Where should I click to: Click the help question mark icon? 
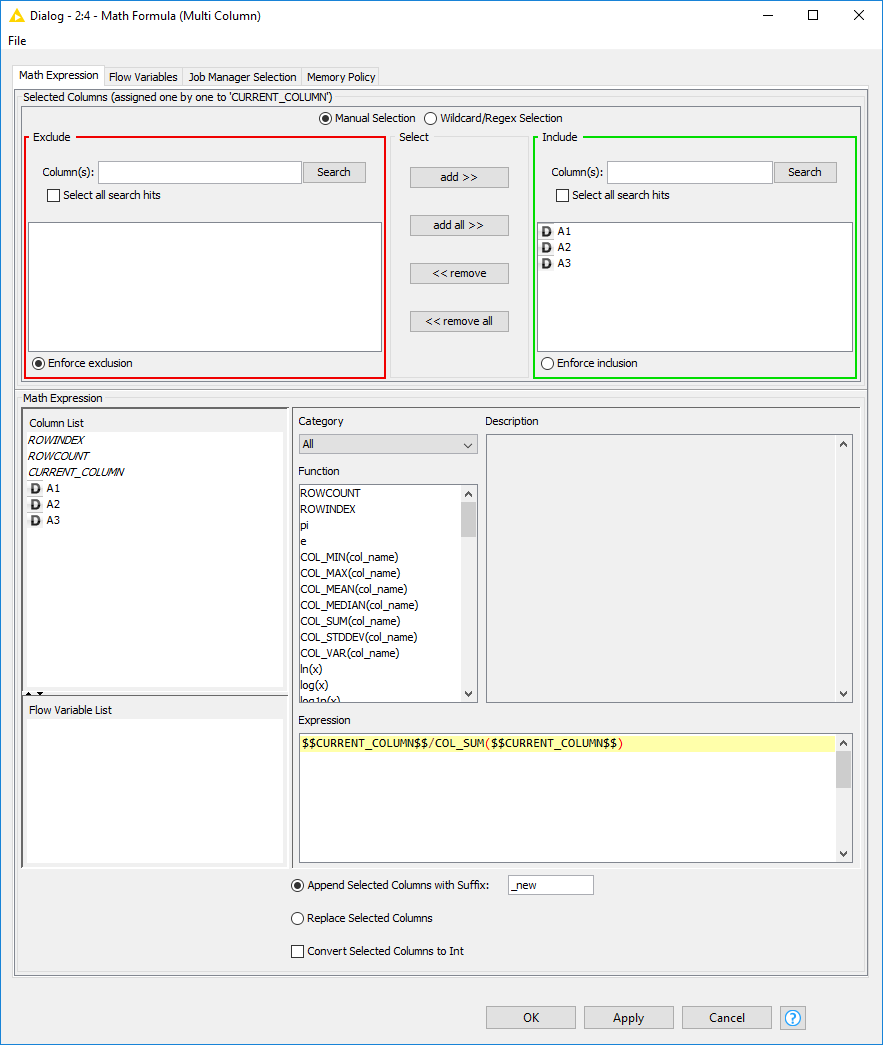(x=792, y=1017)
